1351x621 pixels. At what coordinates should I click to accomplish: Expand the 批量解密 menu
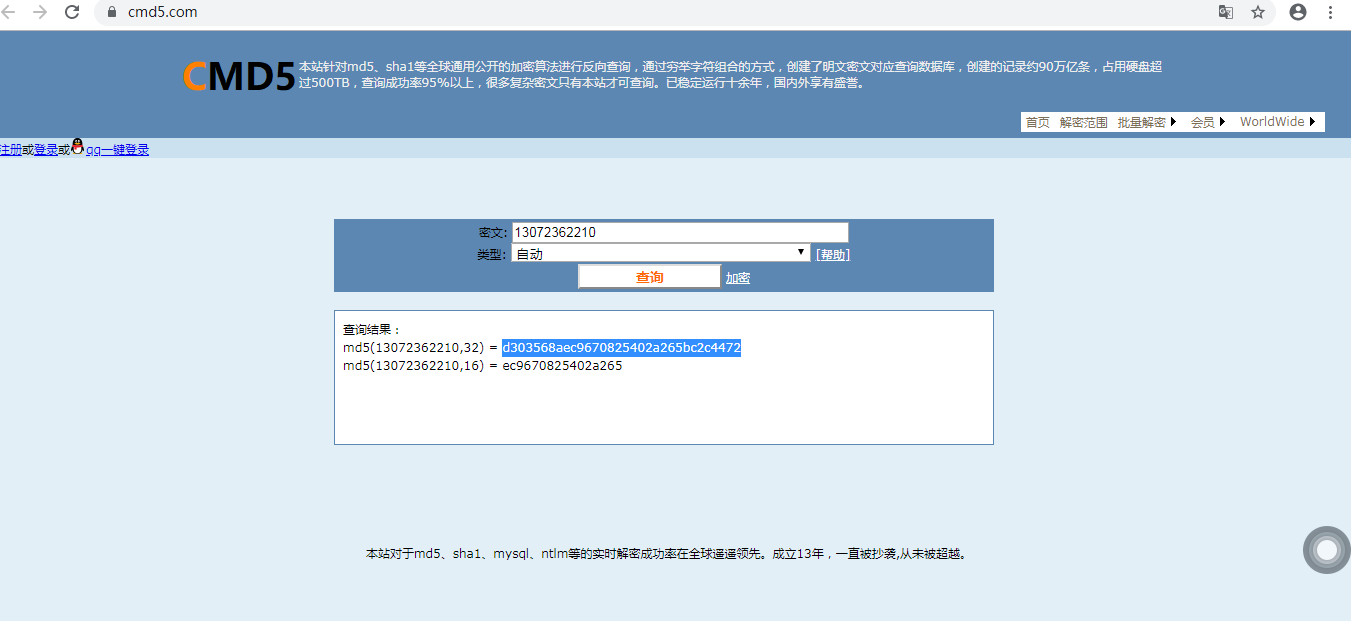point(1147,122)
